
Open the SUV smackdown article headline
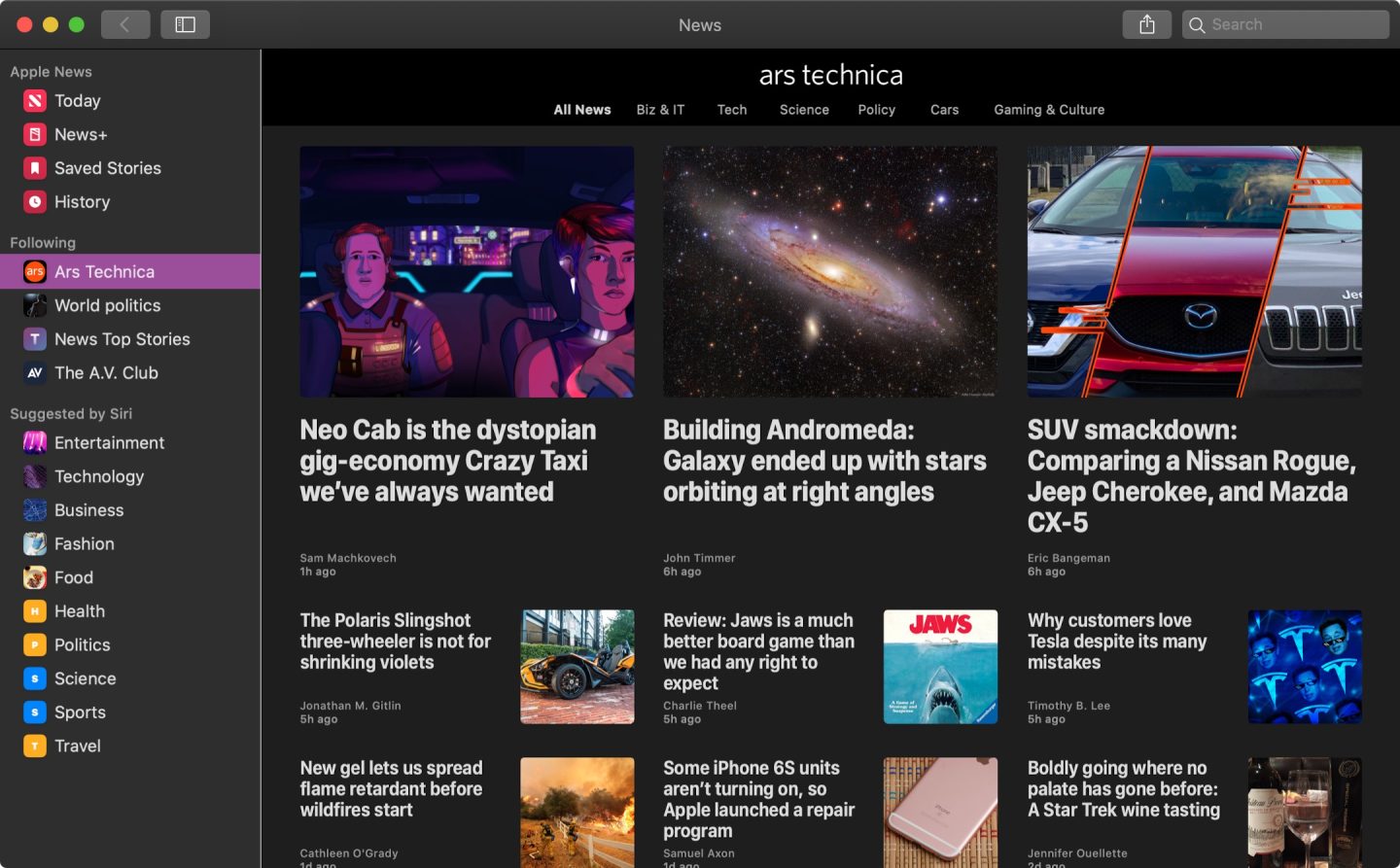(1191, 475)
